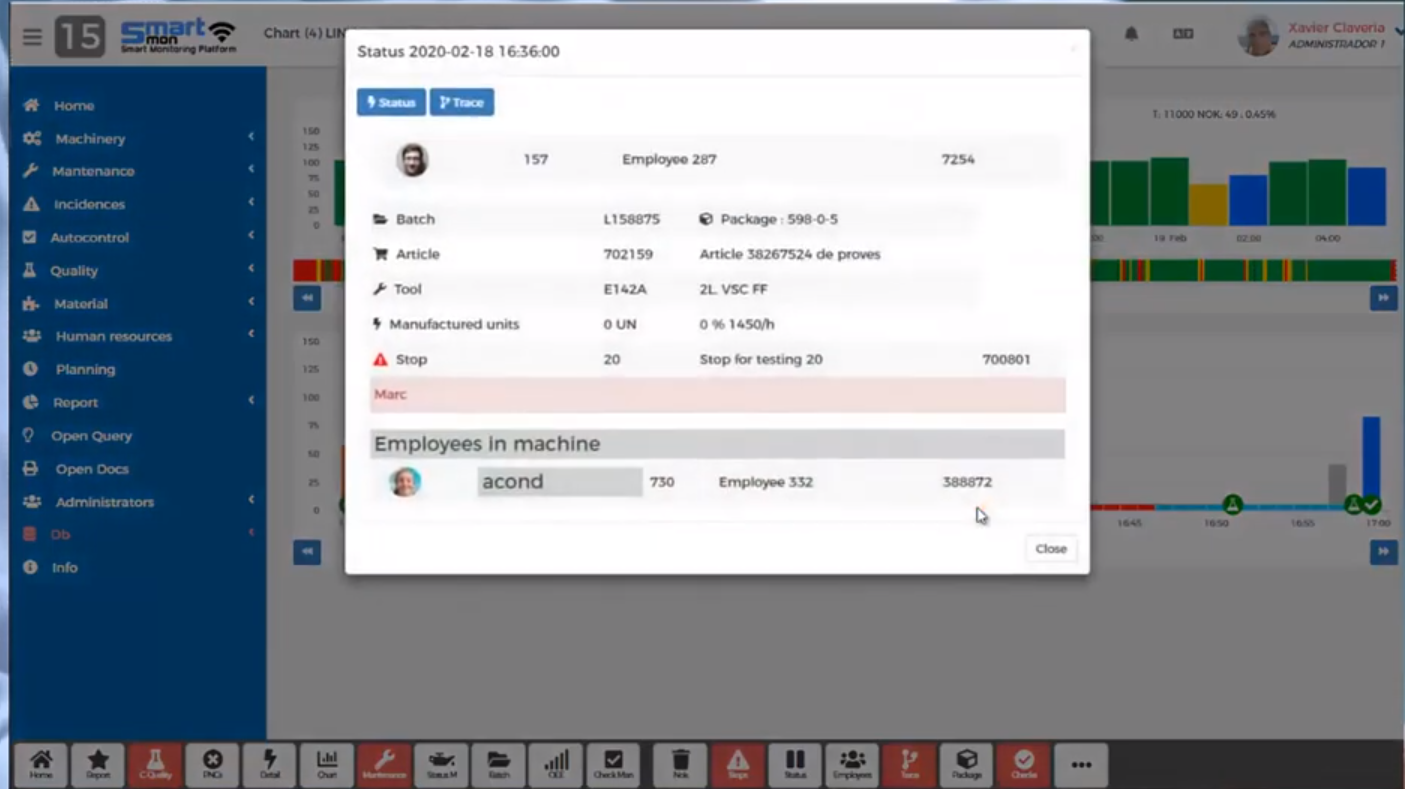This screenshot has width=1405, height=789.
Task: Close the Status dialog with Close button
Action: 1050,549
